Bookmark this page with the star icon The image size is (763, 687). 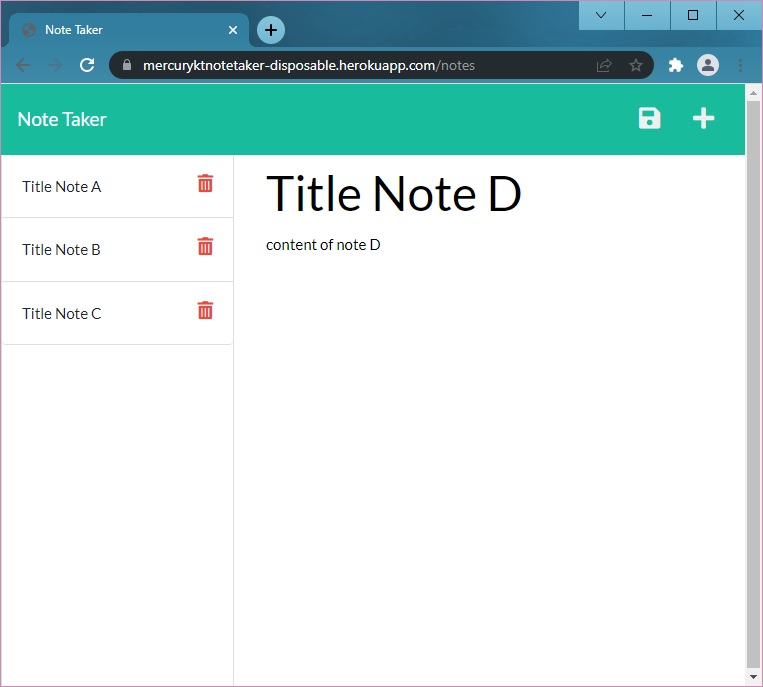click(636, 65)
